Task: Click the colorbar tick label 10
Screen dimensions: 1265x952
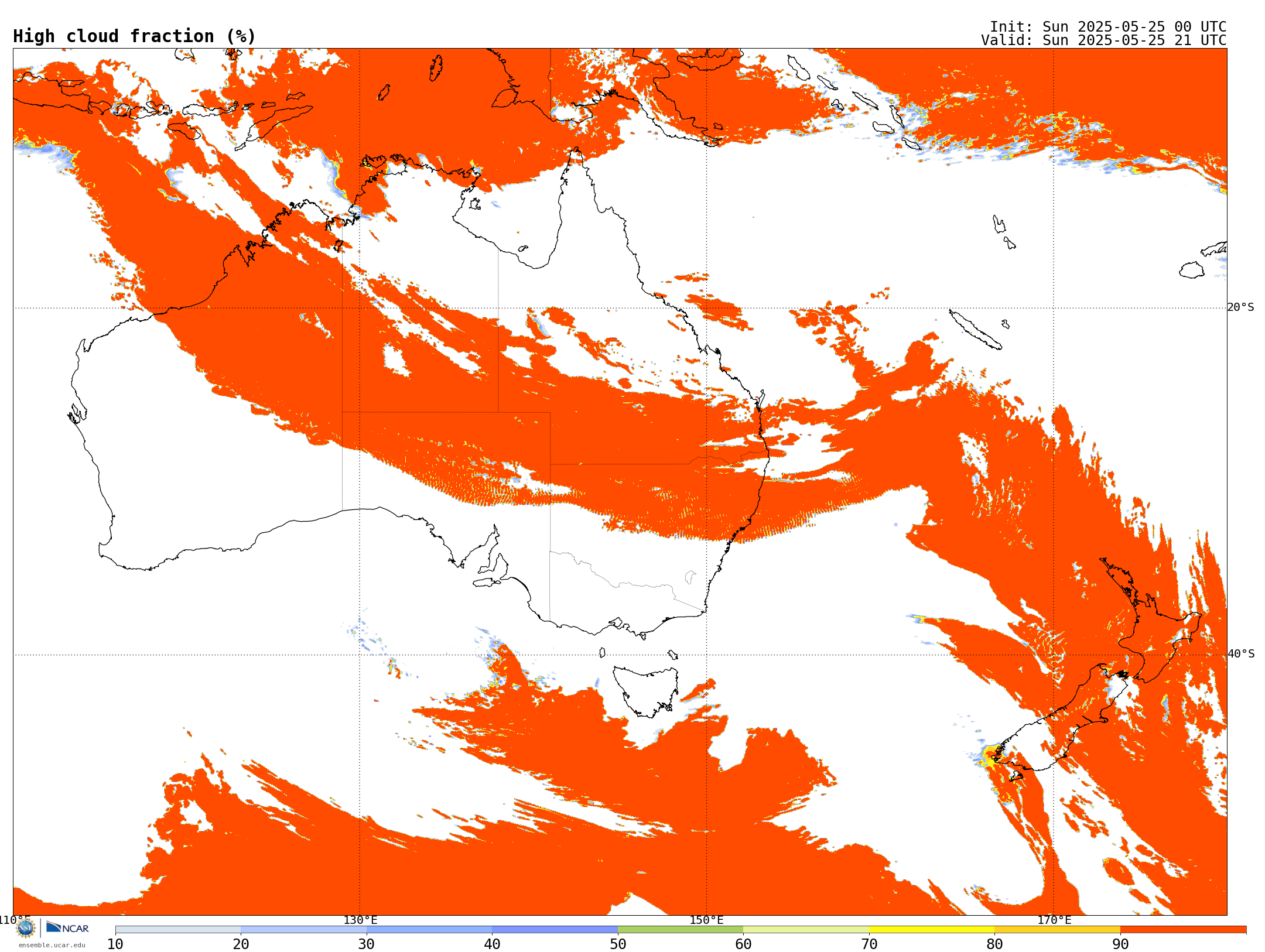Action: 115,944
